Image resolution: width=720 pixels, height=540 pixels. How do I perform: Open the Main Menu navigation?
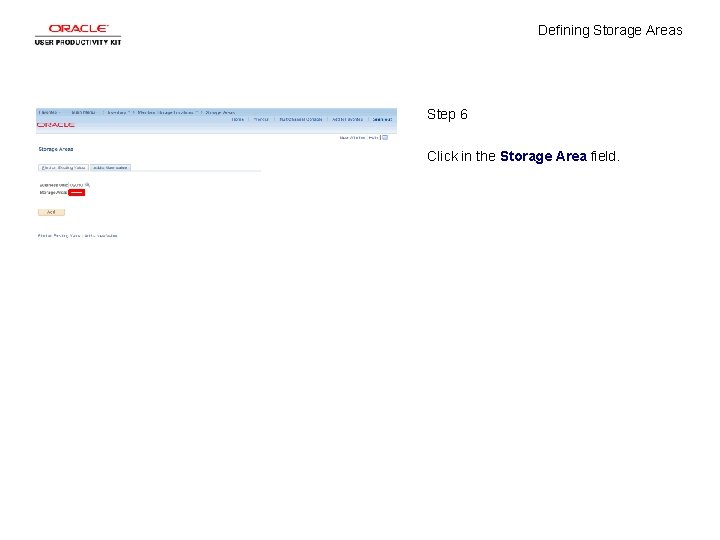pyautogui.click(x=83, y=112)
